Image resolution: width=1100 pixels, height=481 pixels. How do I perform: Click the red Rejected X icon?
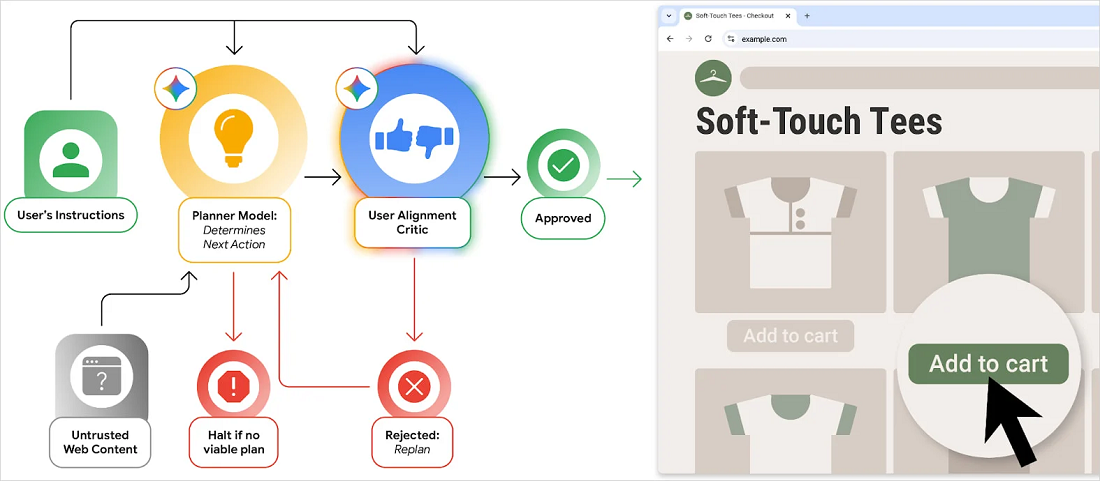(413, 385)
